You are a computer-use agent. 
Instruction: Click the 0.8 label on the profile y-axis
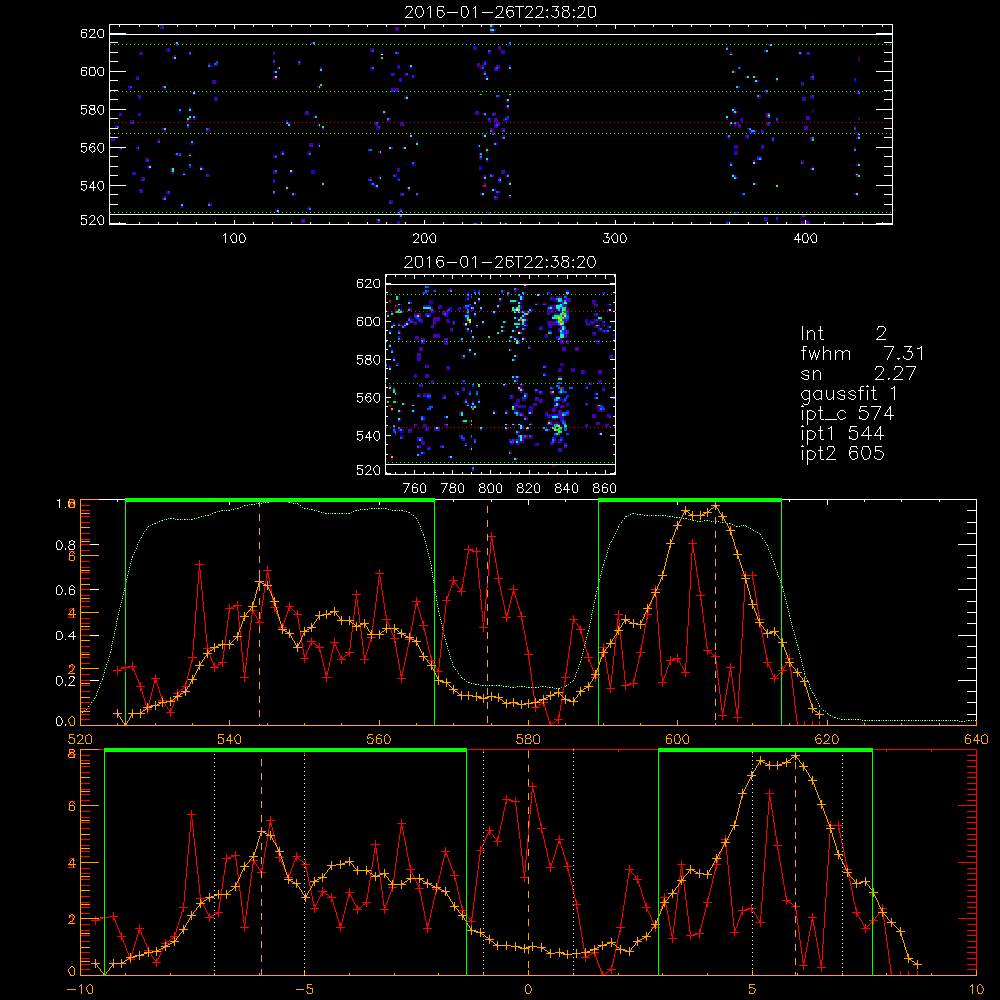tap(64, 545)
